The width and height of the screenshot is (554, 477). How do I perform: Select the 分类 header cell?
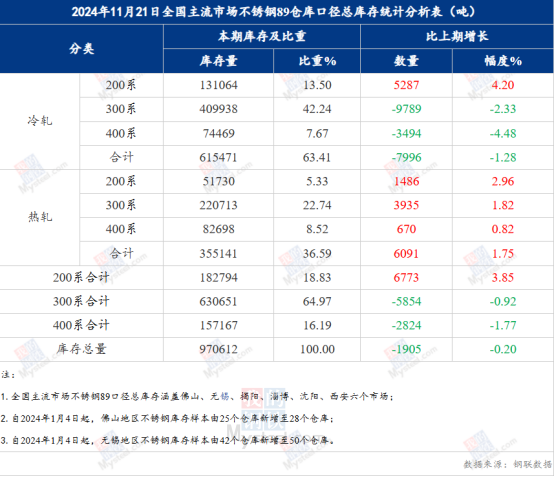82,49
